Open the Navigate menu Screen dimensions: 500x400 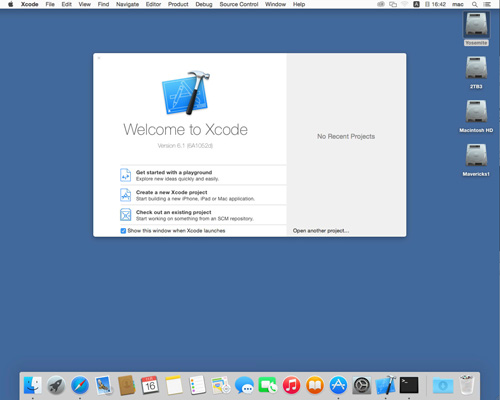[127, 4]
